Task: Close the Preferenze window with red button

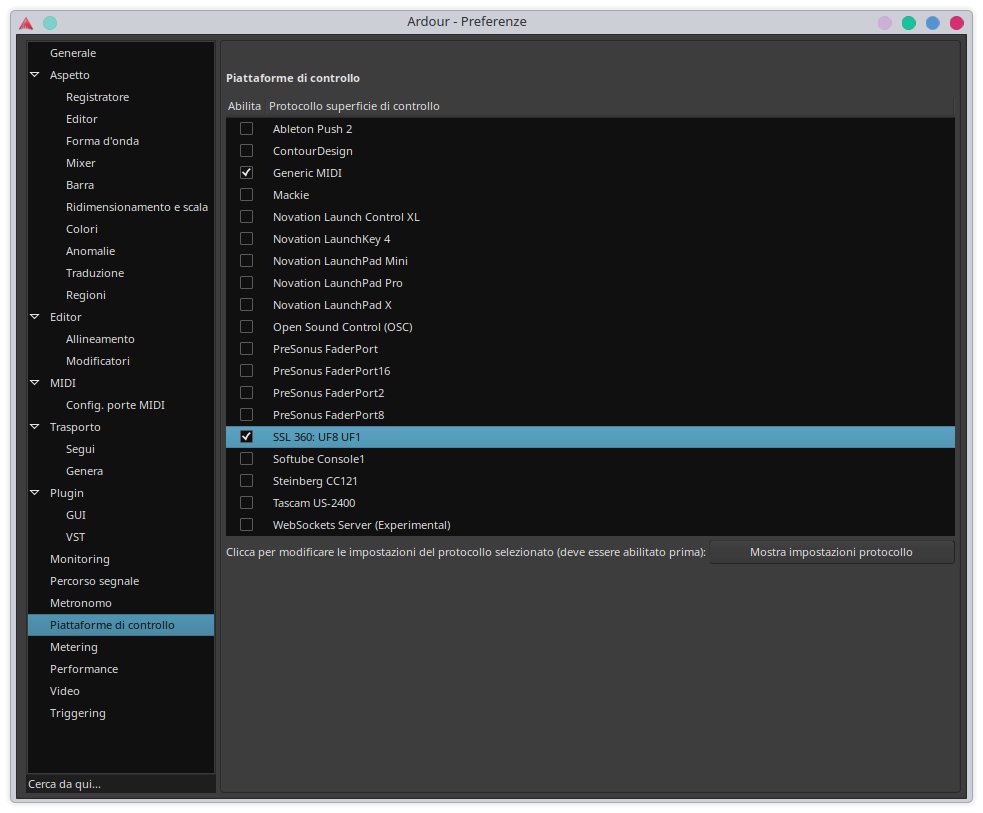Action: [x=957, y=22]
